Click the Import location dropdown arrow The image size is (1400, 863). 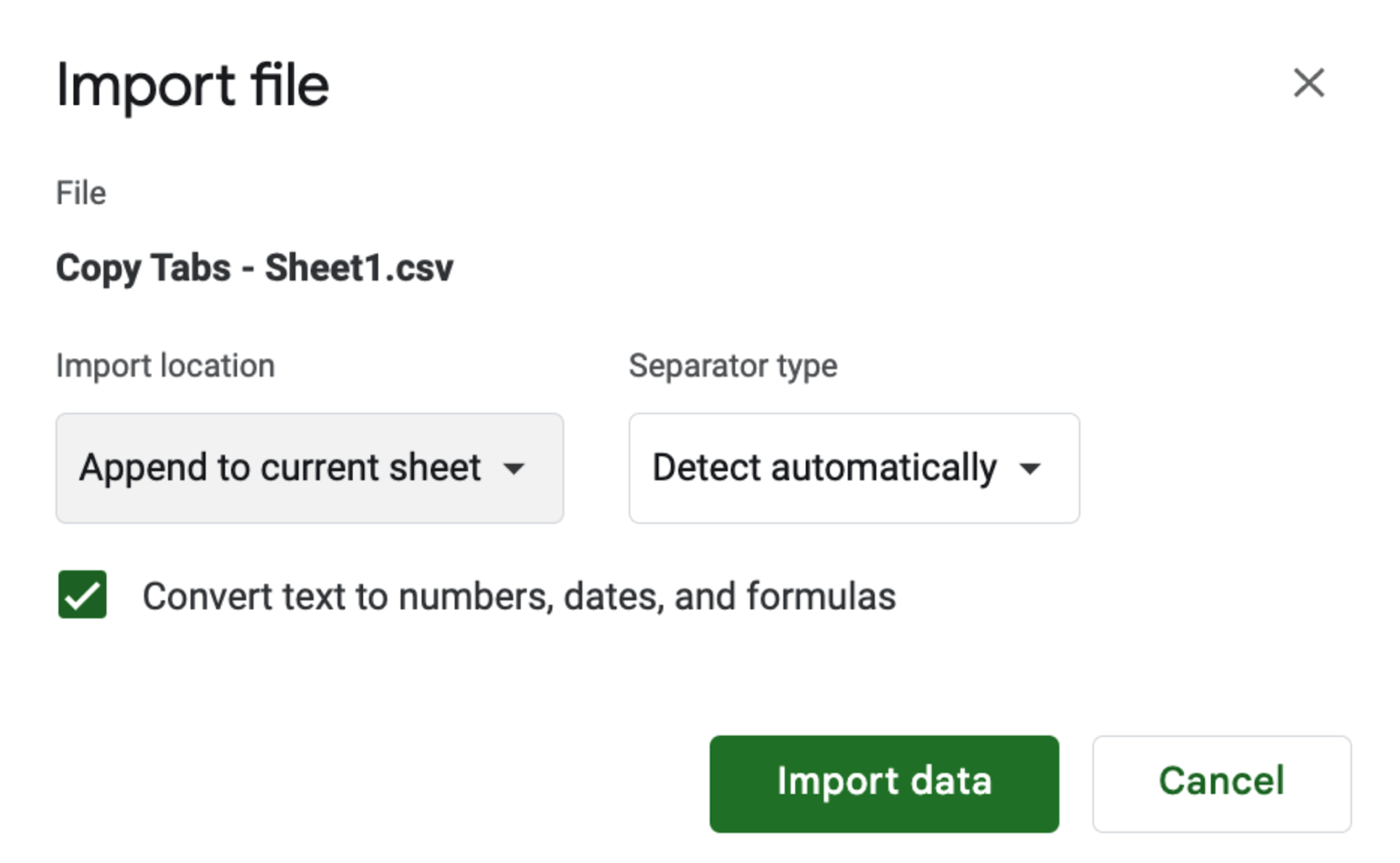(517, 470)
